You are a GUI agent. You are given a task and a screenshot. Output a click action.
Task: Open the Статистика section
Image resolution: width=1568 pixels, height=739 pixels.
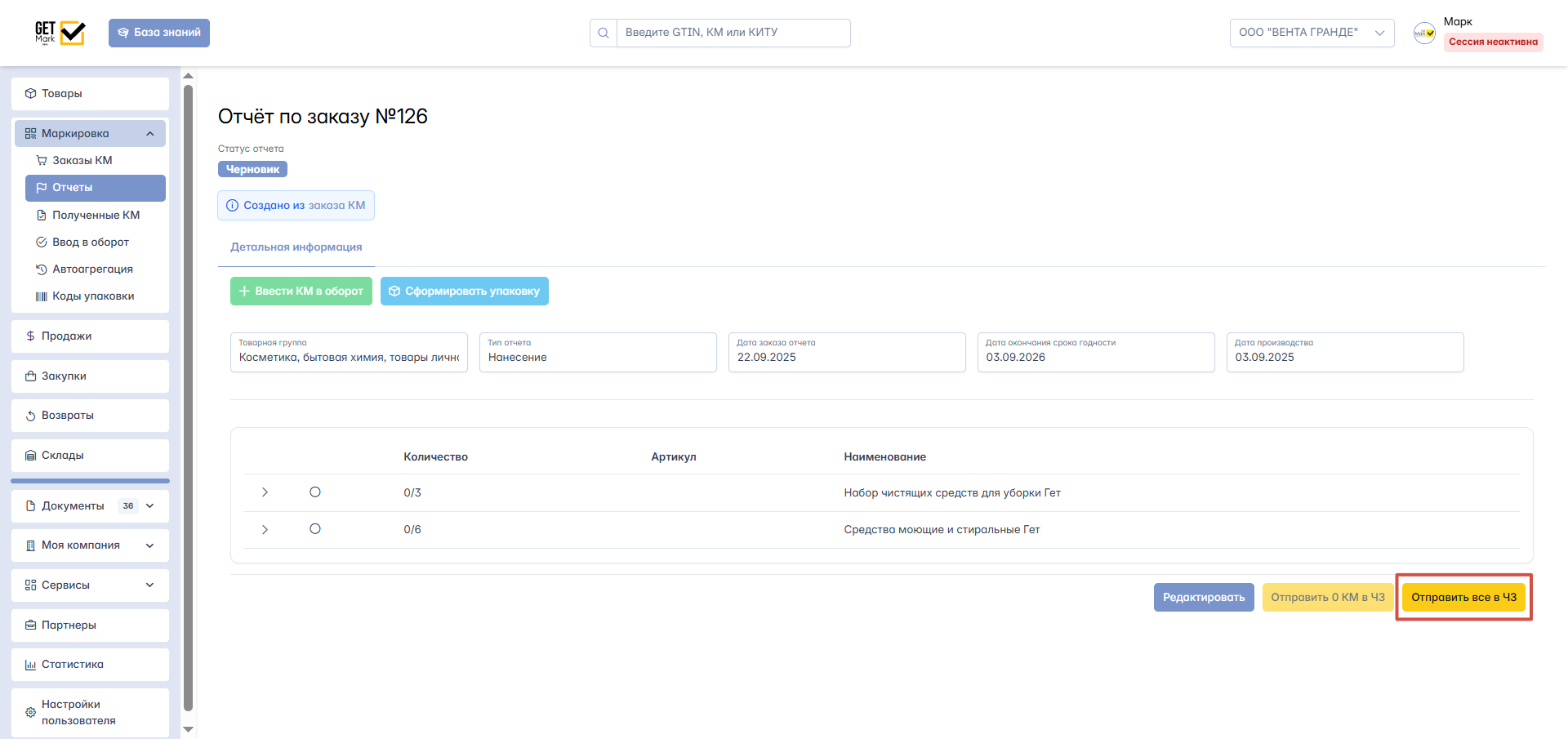click(90, 665)
